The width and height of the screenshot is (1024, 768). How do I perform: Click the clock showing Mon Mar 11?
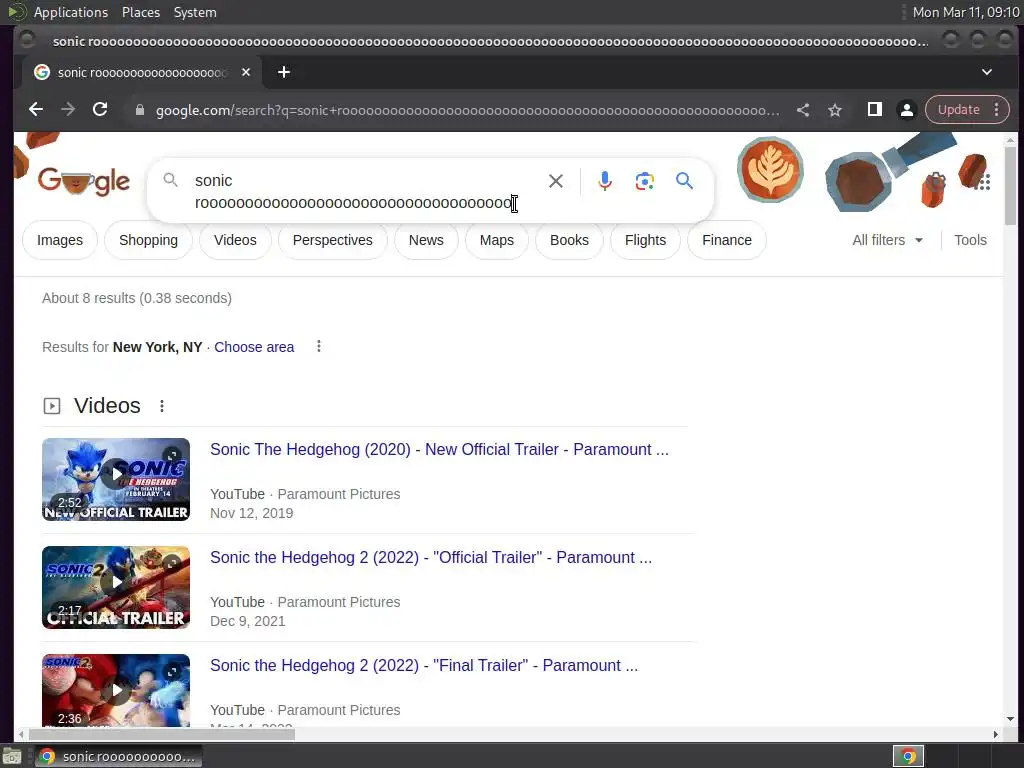965,12
